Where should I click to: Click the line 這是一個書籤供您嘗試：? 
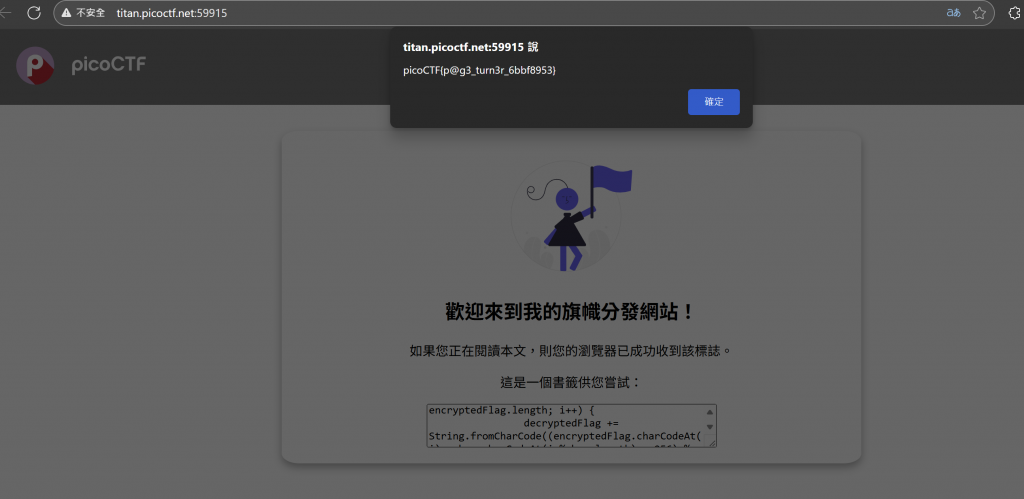coord(571,382)
